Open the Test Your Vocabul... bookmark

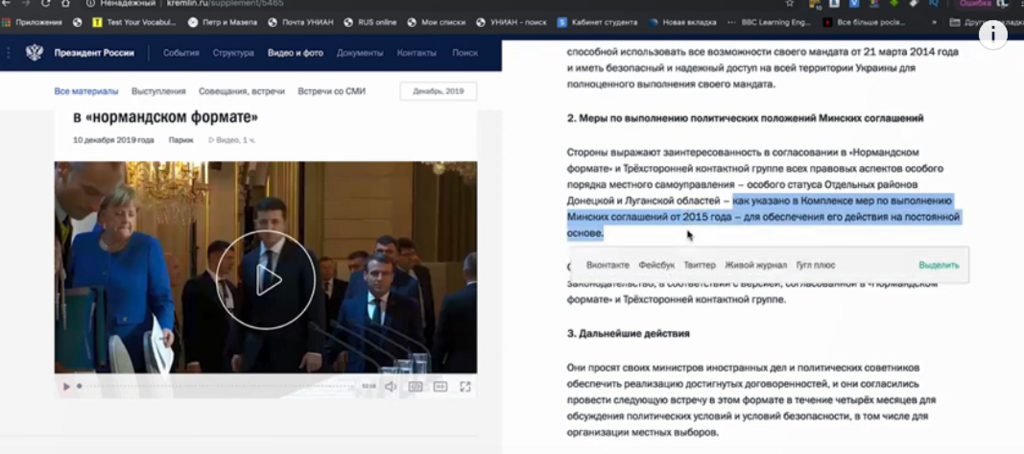click(135, 22)
